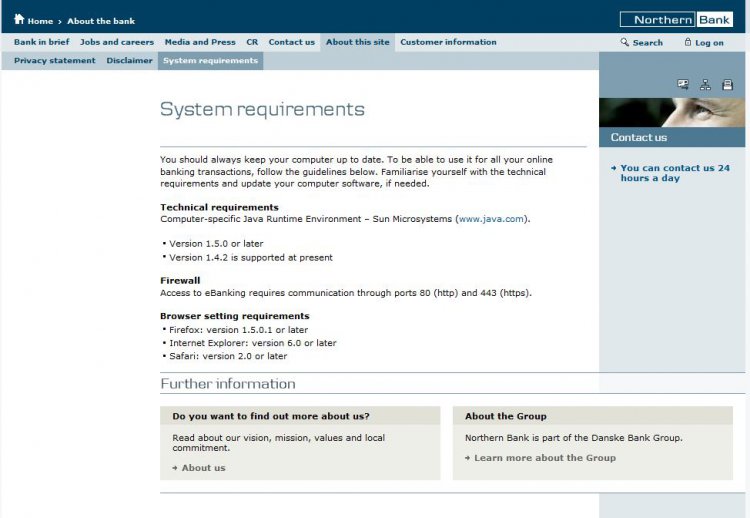This screenshot has width=750, height=518.
Task: Select System requirements tab
Action: pyautogui.click(x=210, y=61)
